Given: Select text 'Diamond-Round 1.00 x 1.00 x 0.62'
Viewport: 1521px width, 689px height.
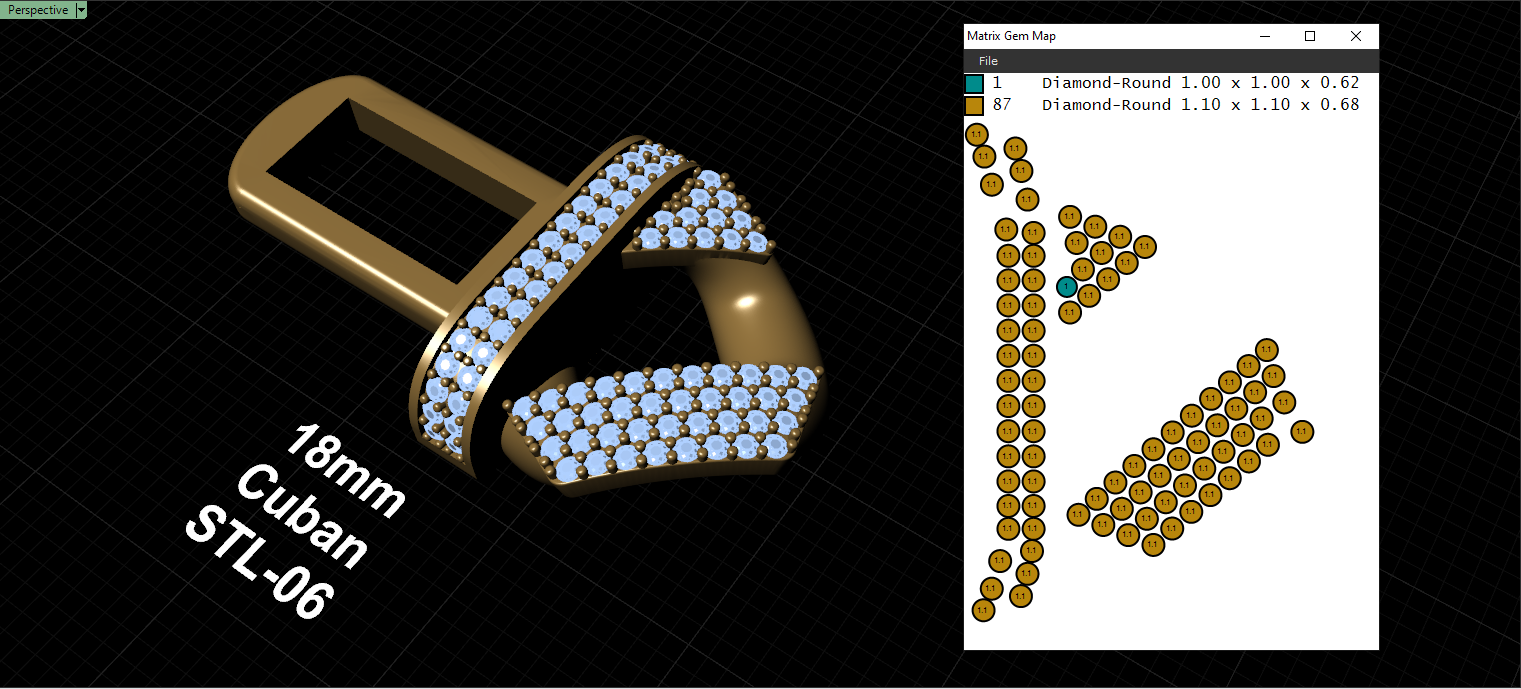Looking at the screenshot, I should click(x=1200, y=83).
